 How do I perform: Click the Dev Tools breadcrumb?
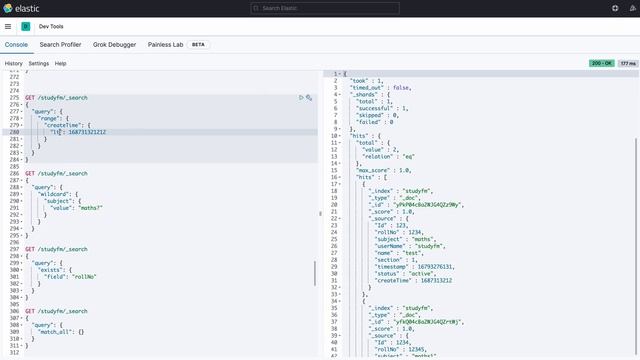click(x=51, y=27)
